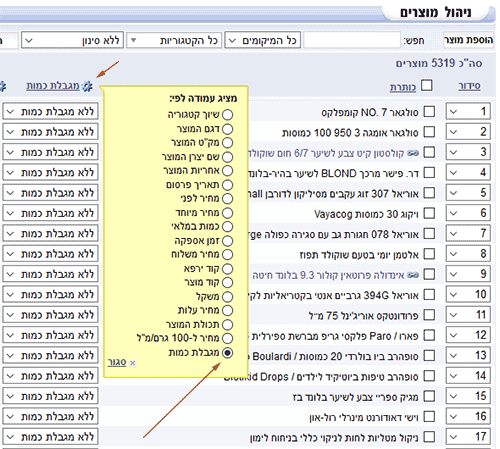Open order dropdown for row 5
500x449 pixels.
point(468,193)
